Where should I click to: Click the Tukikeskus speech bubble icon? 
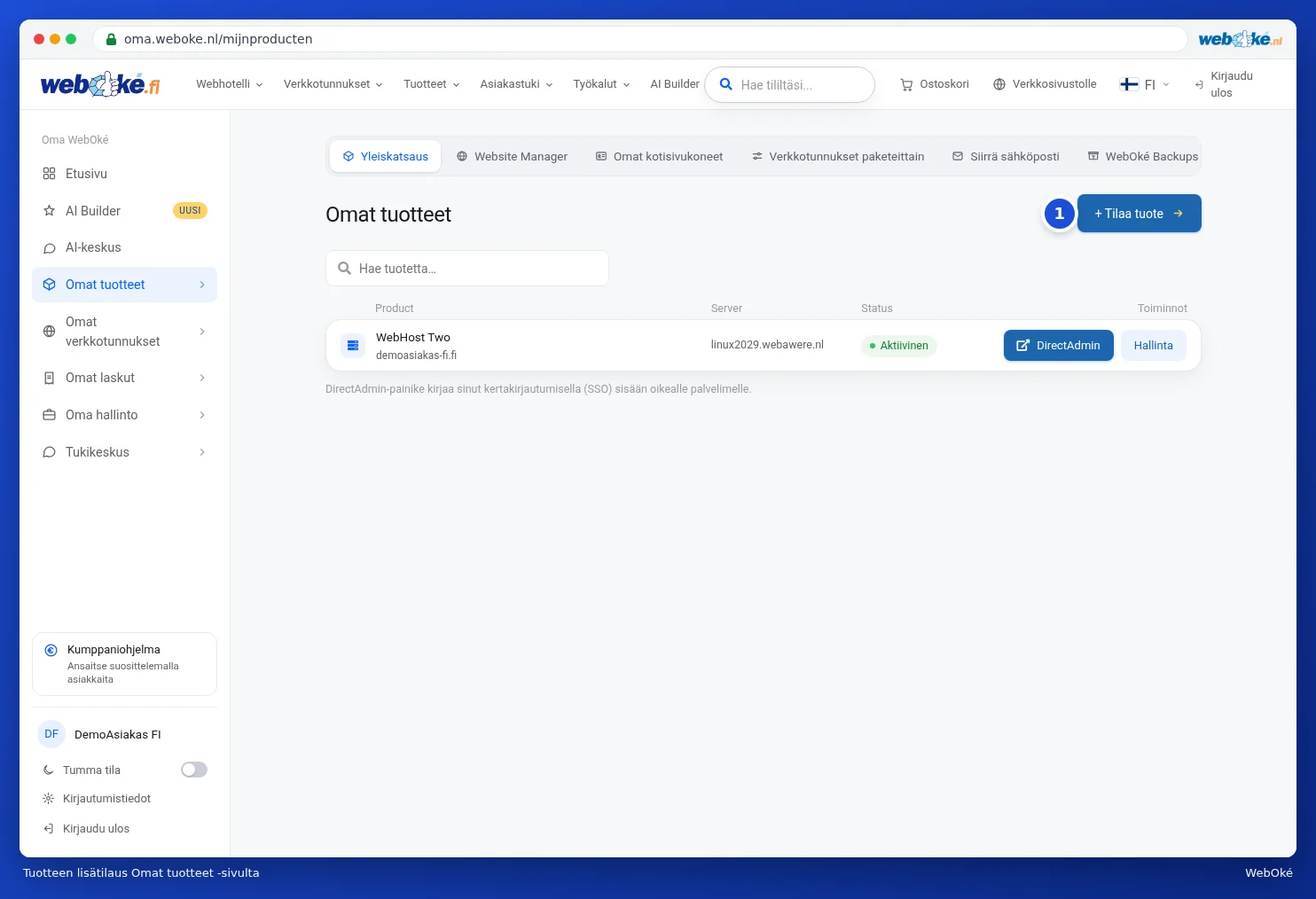coord(49,452)
